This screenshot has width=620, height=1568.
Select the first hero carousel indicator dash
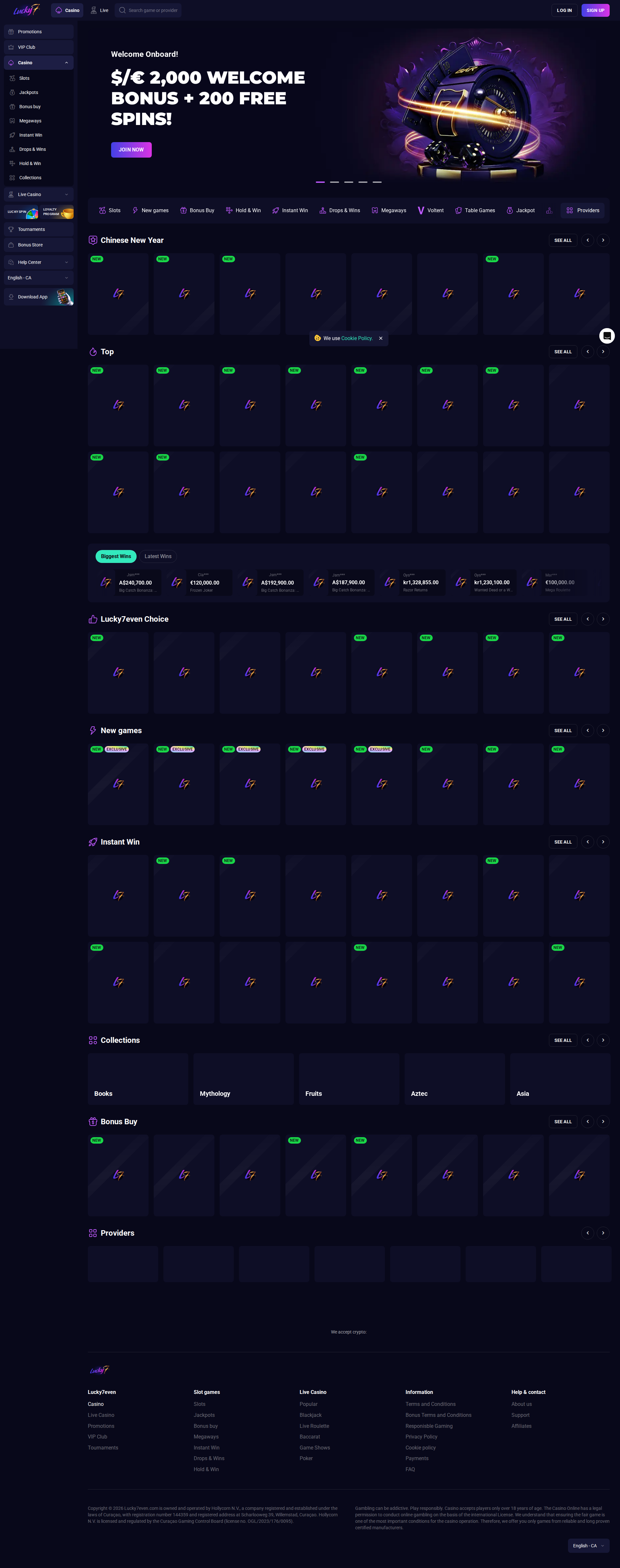(x=320, y=182)
